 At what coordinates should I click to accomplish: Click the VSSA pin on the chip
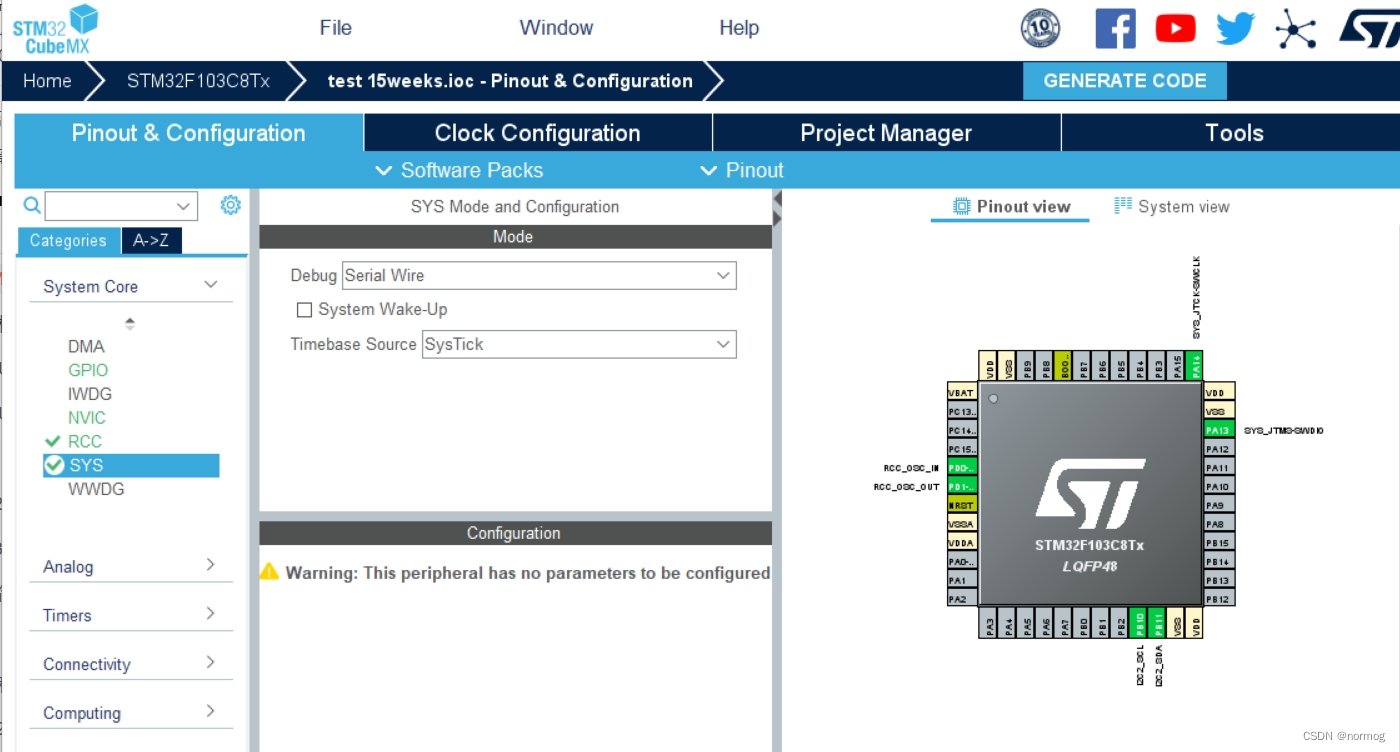[x=962, y=524]
